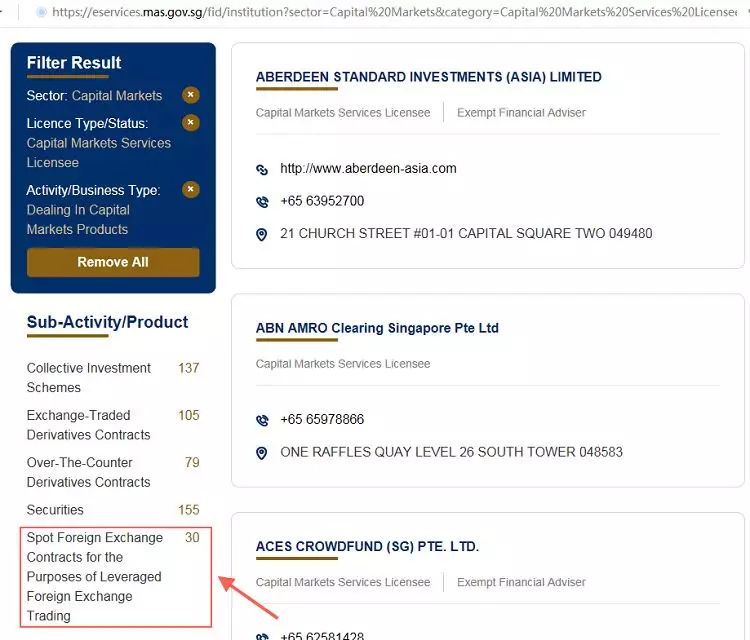
Task: Filter by Over-The-Counter Derivatives Contracts
Action: (89, 472)
